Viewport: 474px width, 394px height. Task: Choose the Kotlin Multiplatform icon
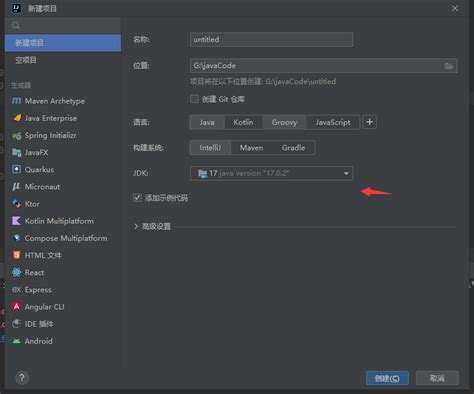pyautogui.click(x=16, y=221)
